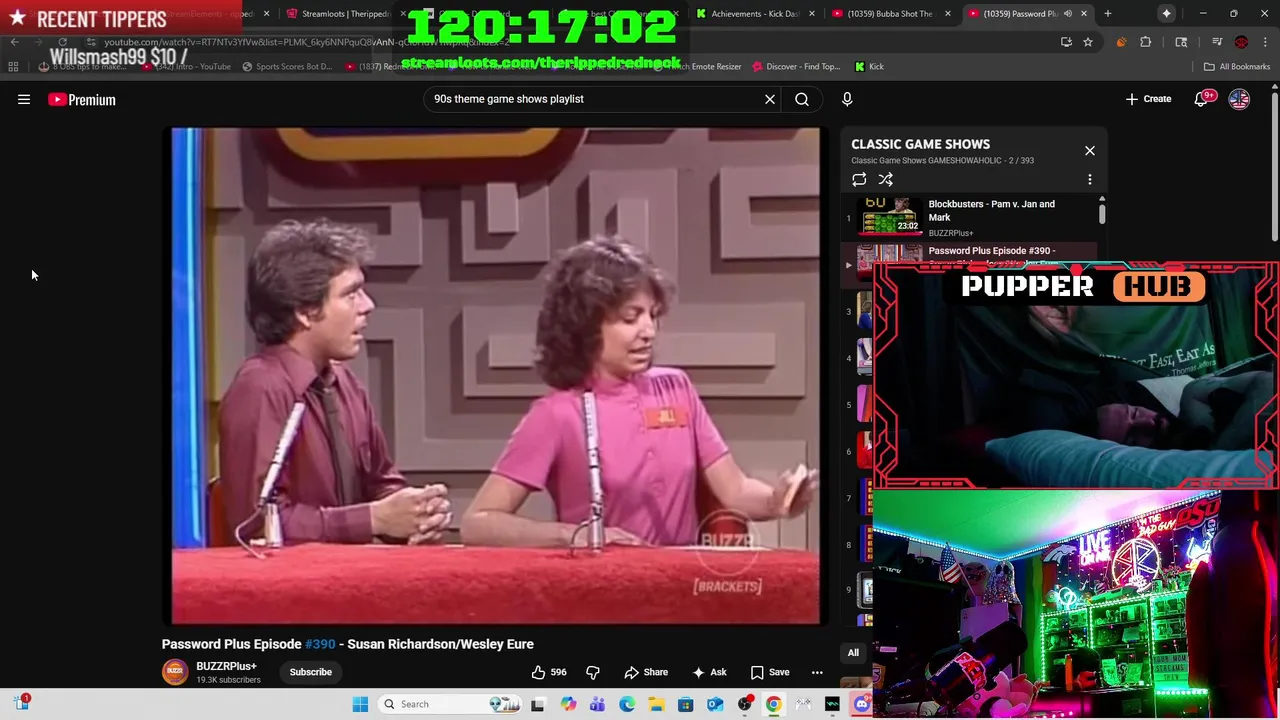Open Kick bookmark
The width and height of the screenshot is (1280, 720).
[869, 66]
